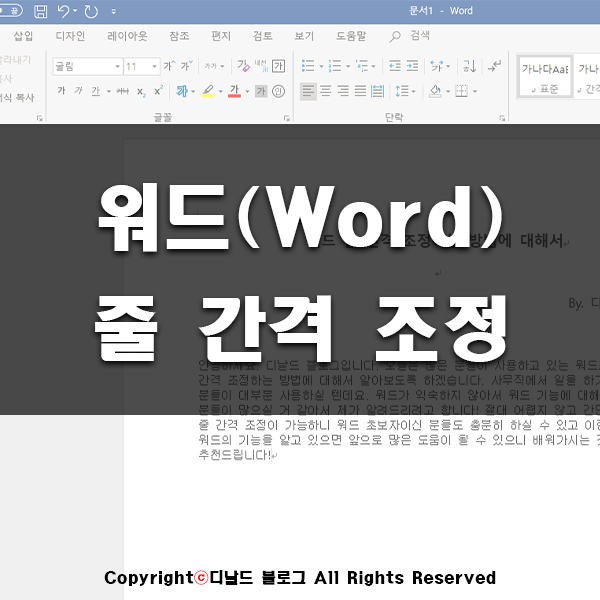Apply character shading
This screenshot has height=600, width=600.
pos(261,91)
